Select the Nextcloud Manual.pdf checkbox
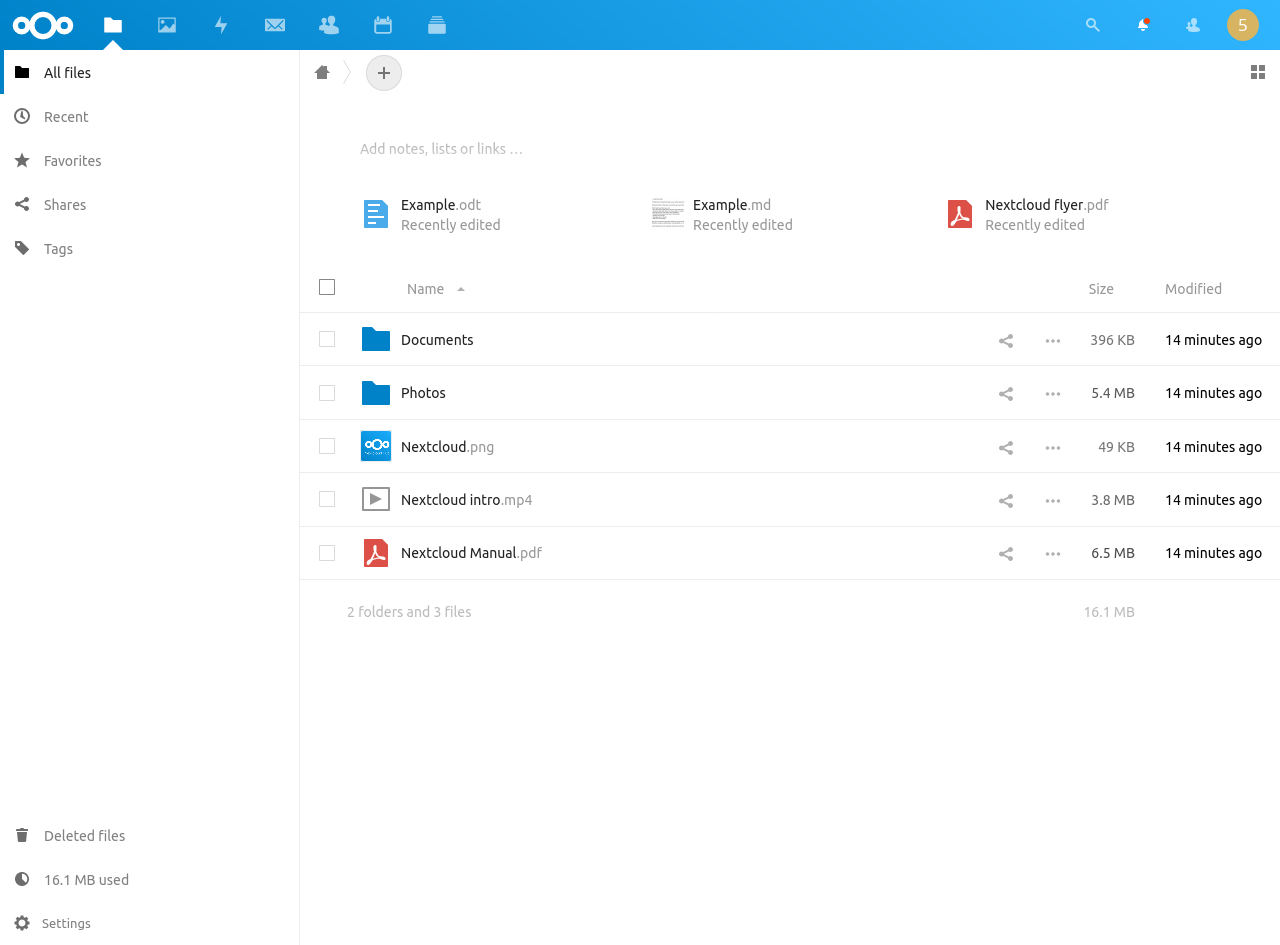1280x945 pixels. [327, 553]
